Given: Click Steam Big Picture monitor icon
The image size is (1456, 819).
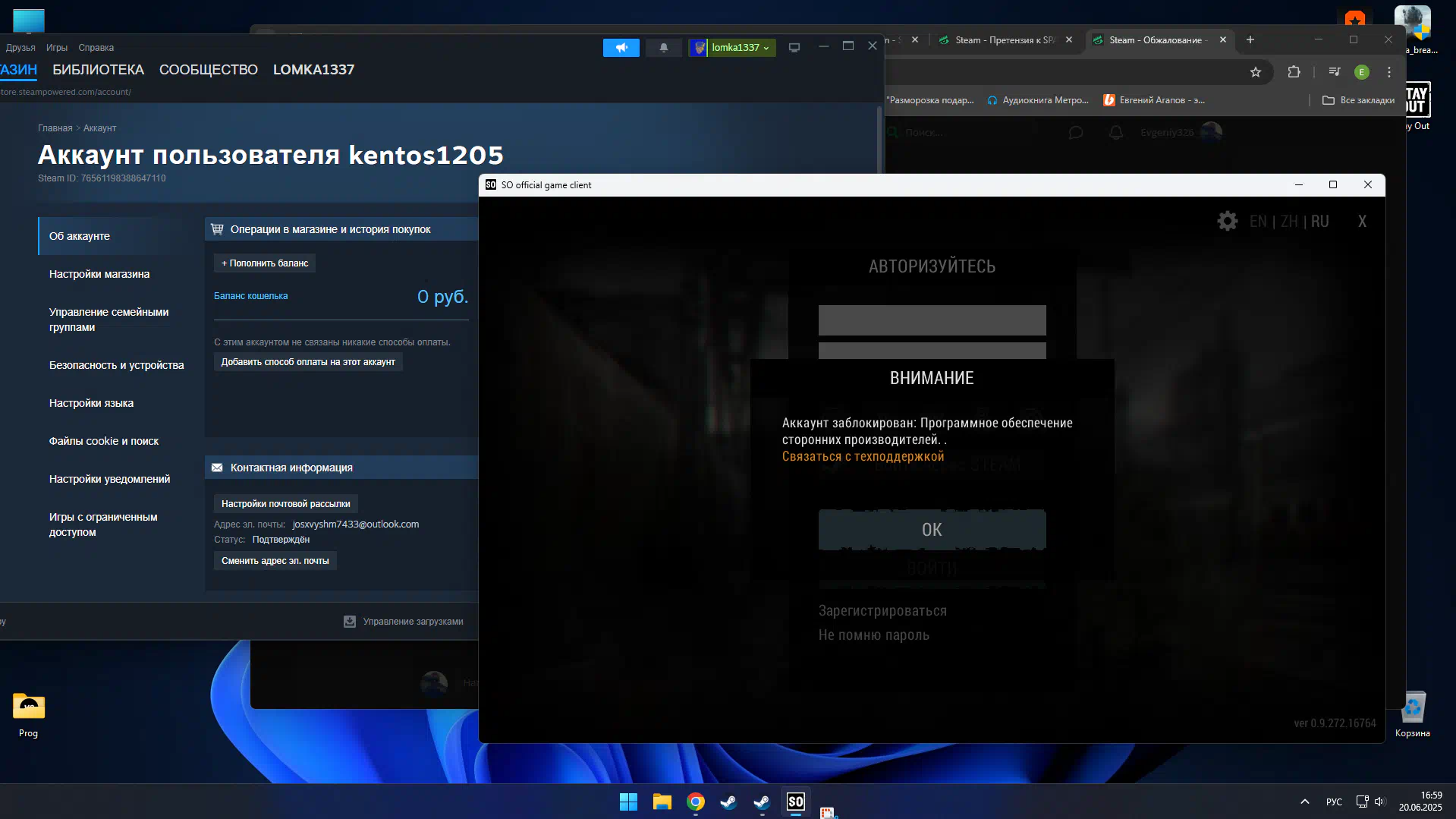Looking at the screenshot, I should pyautogui.click(x=794, y=48).
